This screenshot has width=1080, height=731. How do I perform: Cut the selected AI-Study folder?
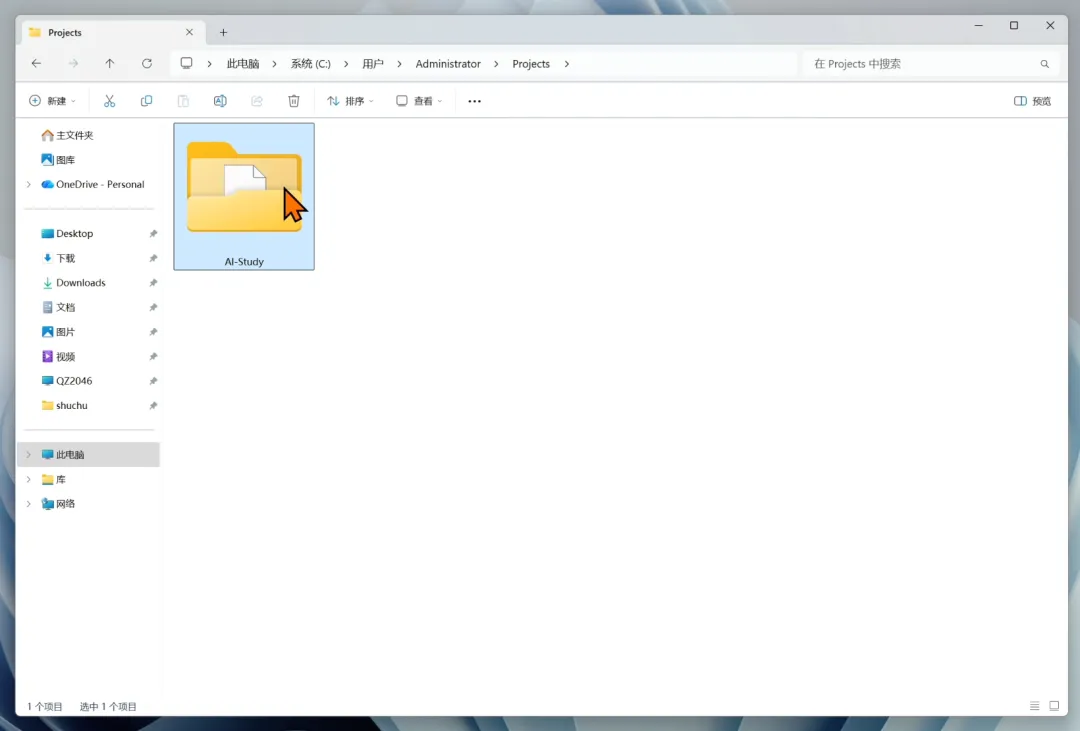(x=110, y=101)
